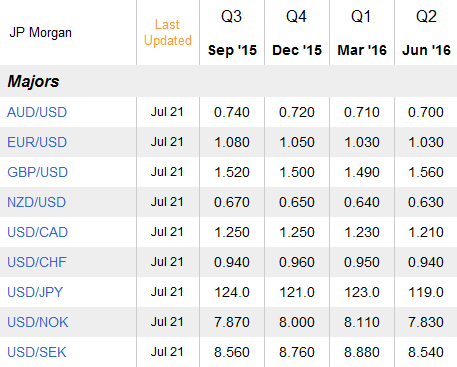
Task: Open the USD/NOK currency pair link
Action: (38, 322)
